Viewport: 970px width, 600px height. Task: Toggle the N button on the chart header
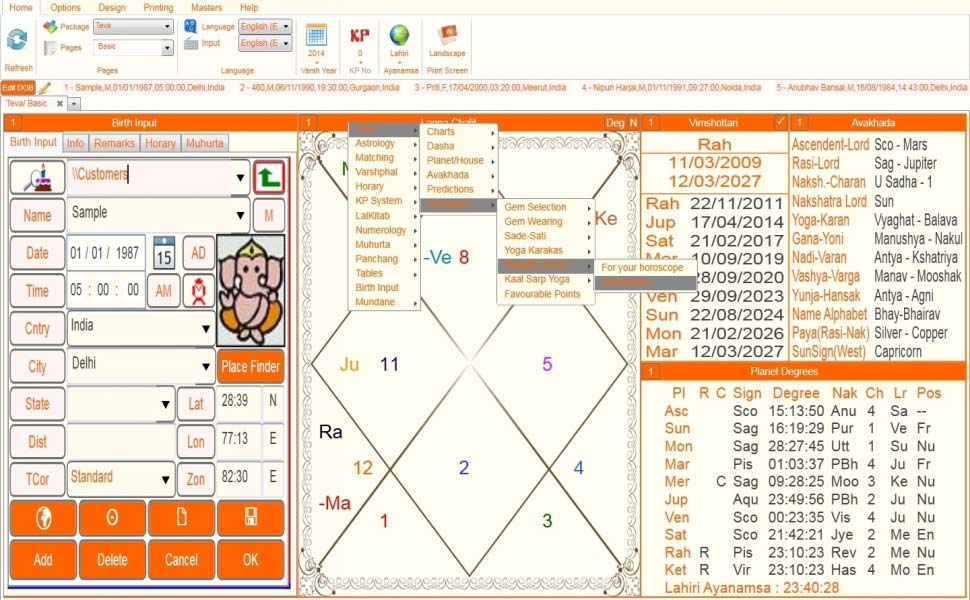pos(633,122)
